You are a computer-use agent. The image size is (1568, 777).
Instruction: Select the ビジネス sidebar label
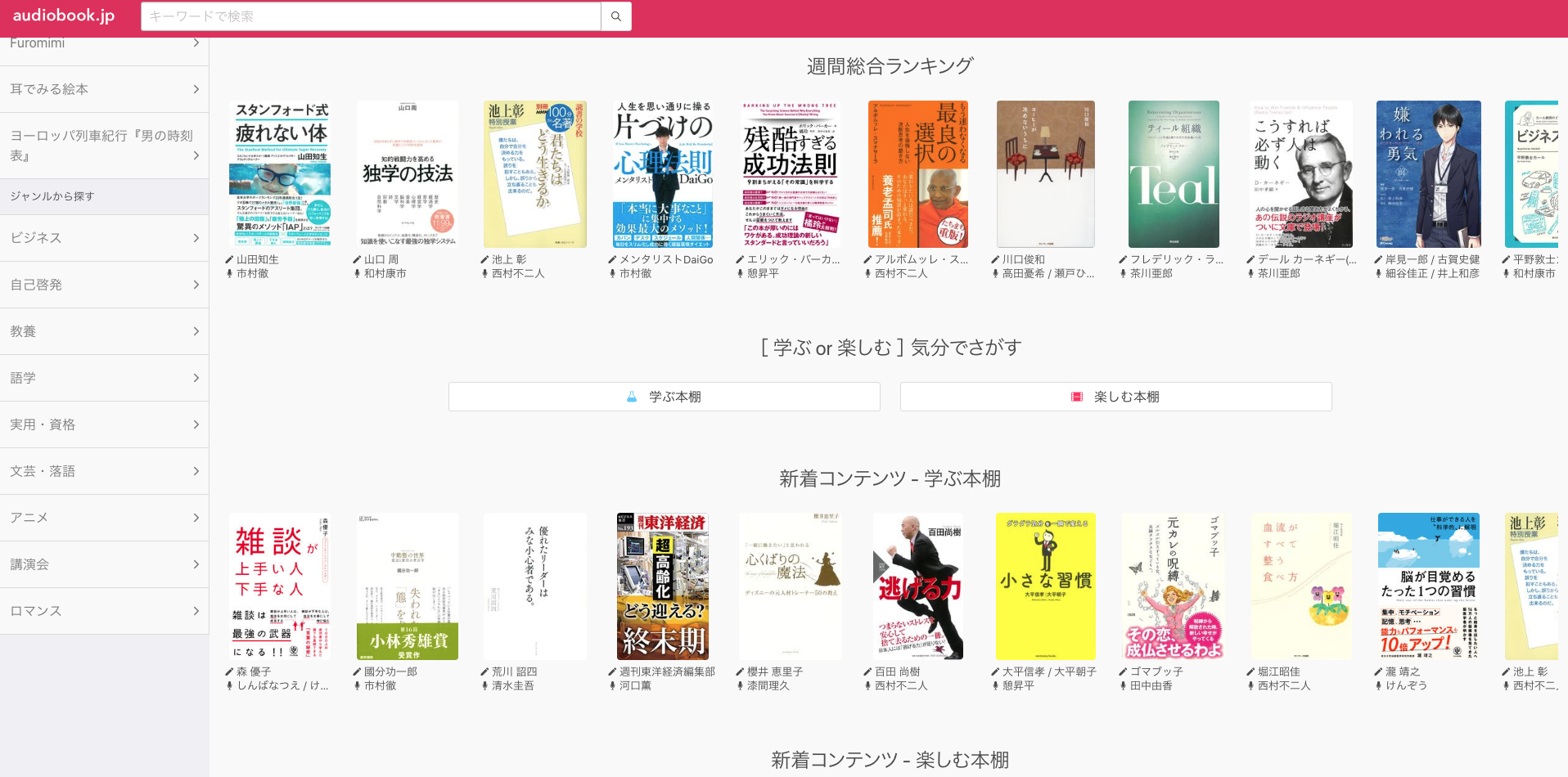coord(36,238)
